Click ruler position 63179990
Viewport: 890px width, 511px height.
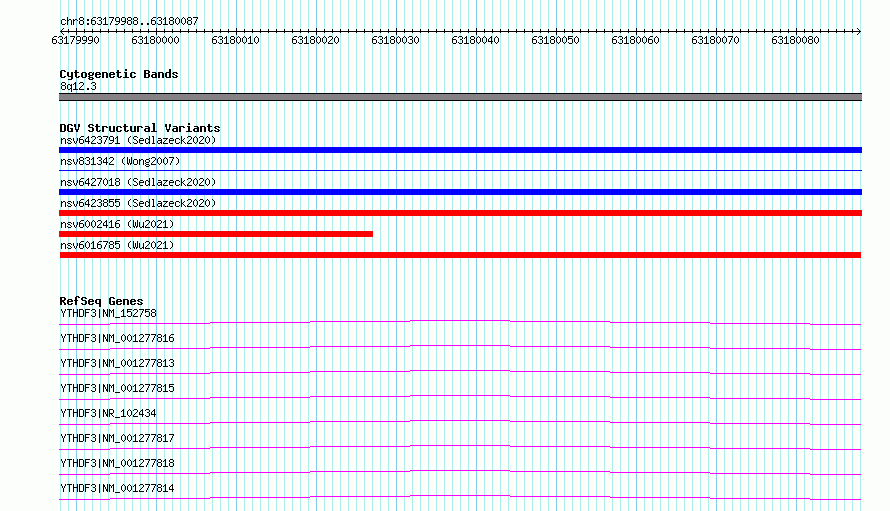(75, 40)
